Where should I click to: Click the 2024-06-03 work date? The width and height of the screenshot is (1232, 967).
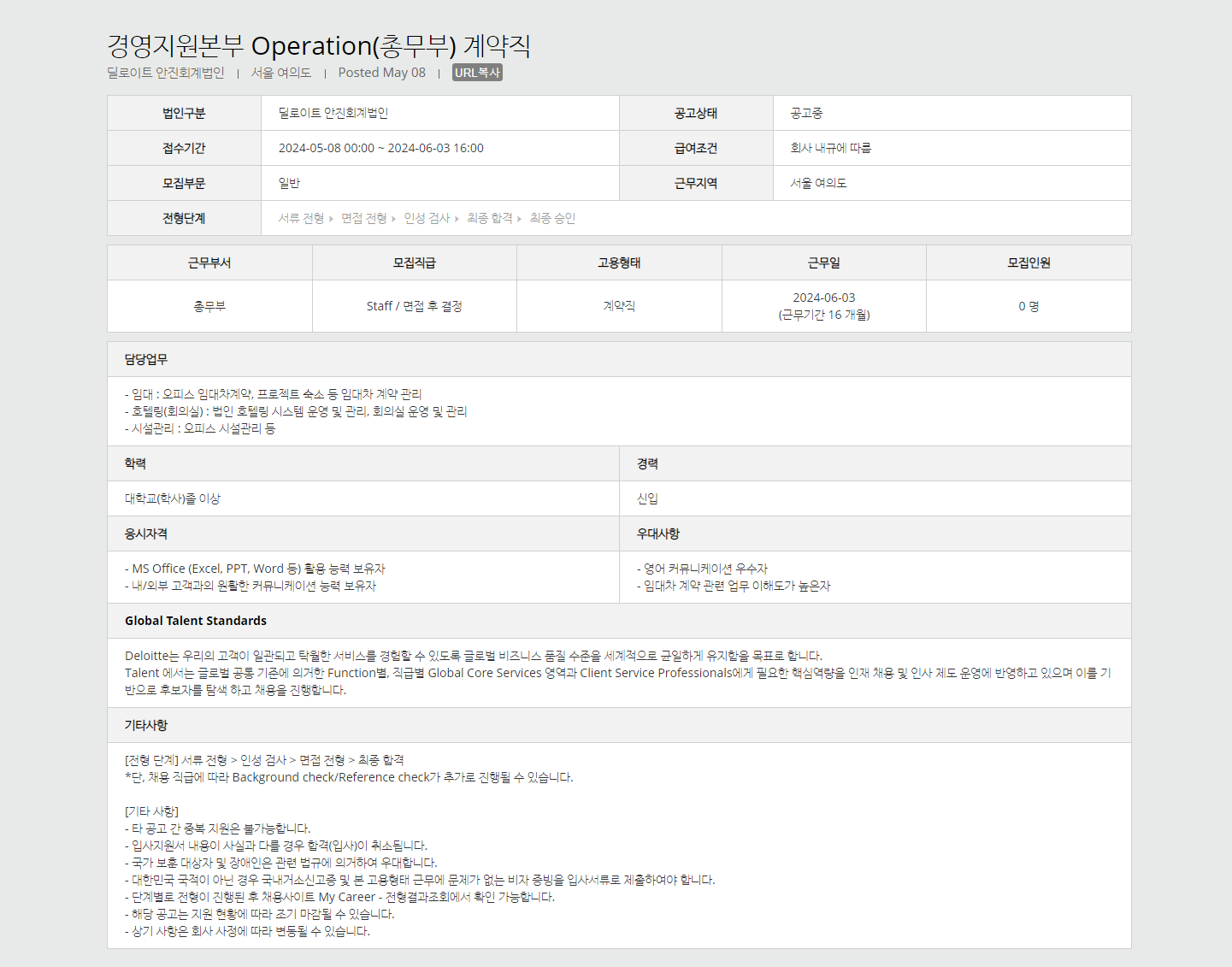point(824,298)
